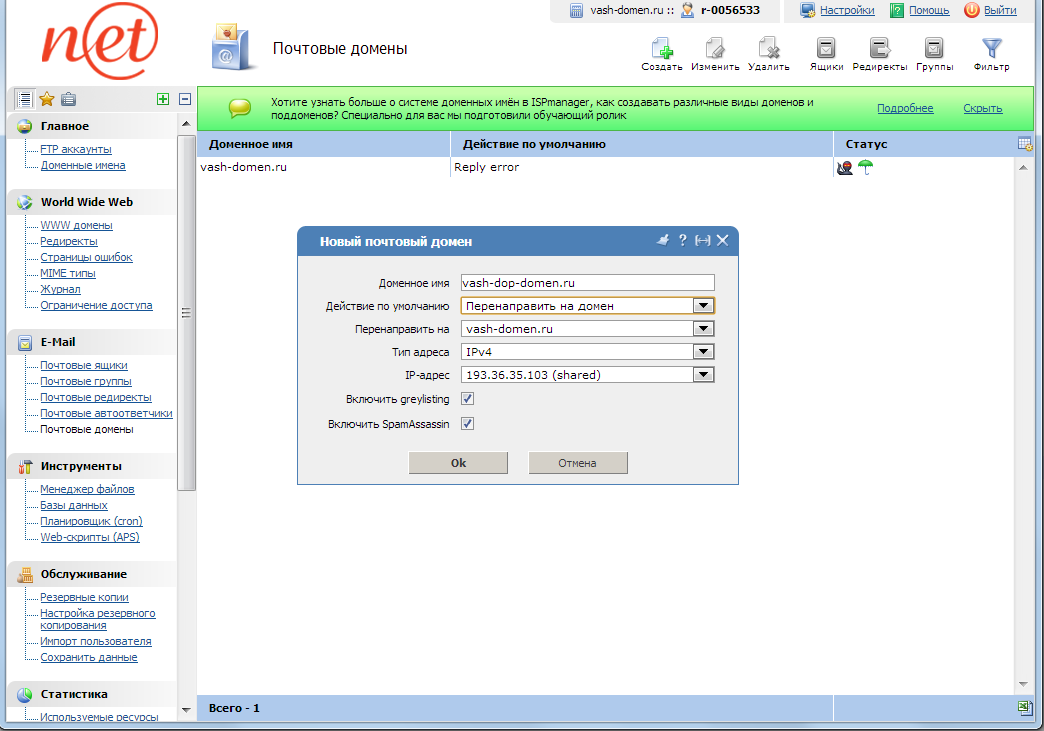This screenshot has height=731, width=1044.
Task: Click the Удалить (Delete) toolbar icon
Action: (x=768, y=48)
